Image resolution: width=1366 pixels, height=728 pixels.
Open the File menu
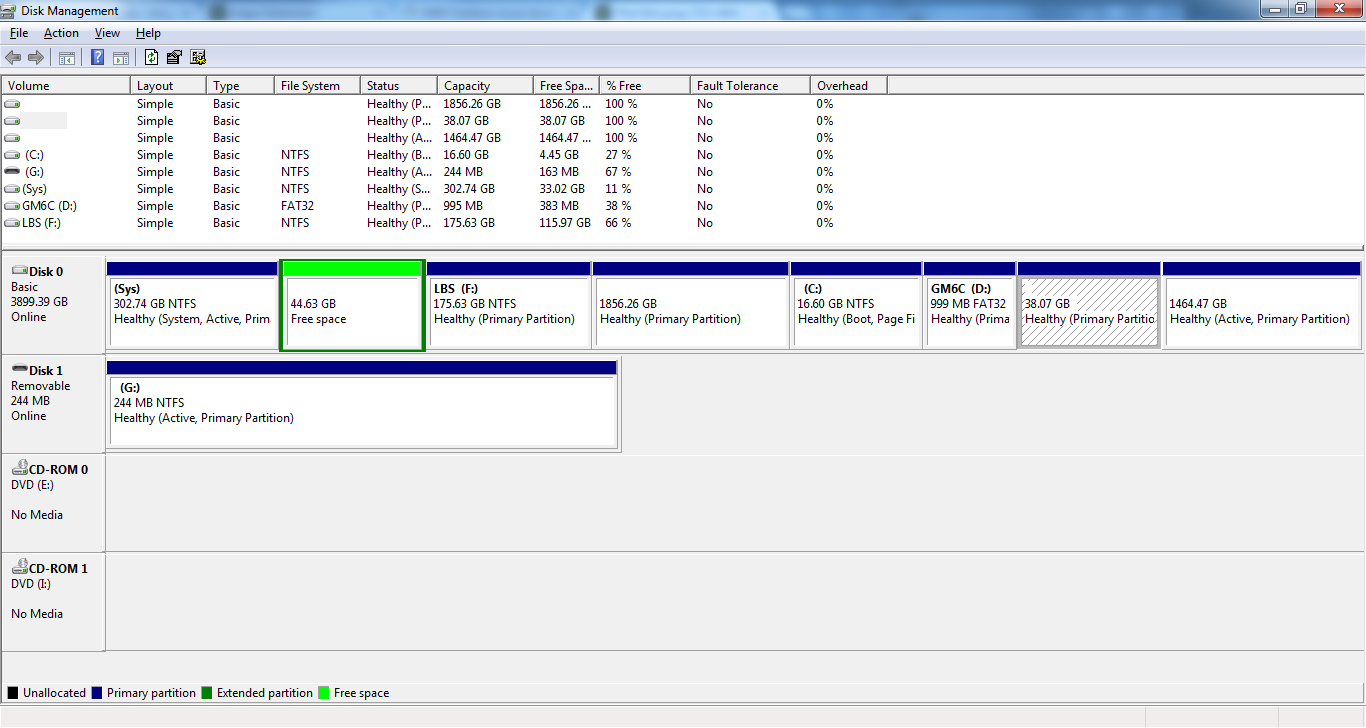19,33
